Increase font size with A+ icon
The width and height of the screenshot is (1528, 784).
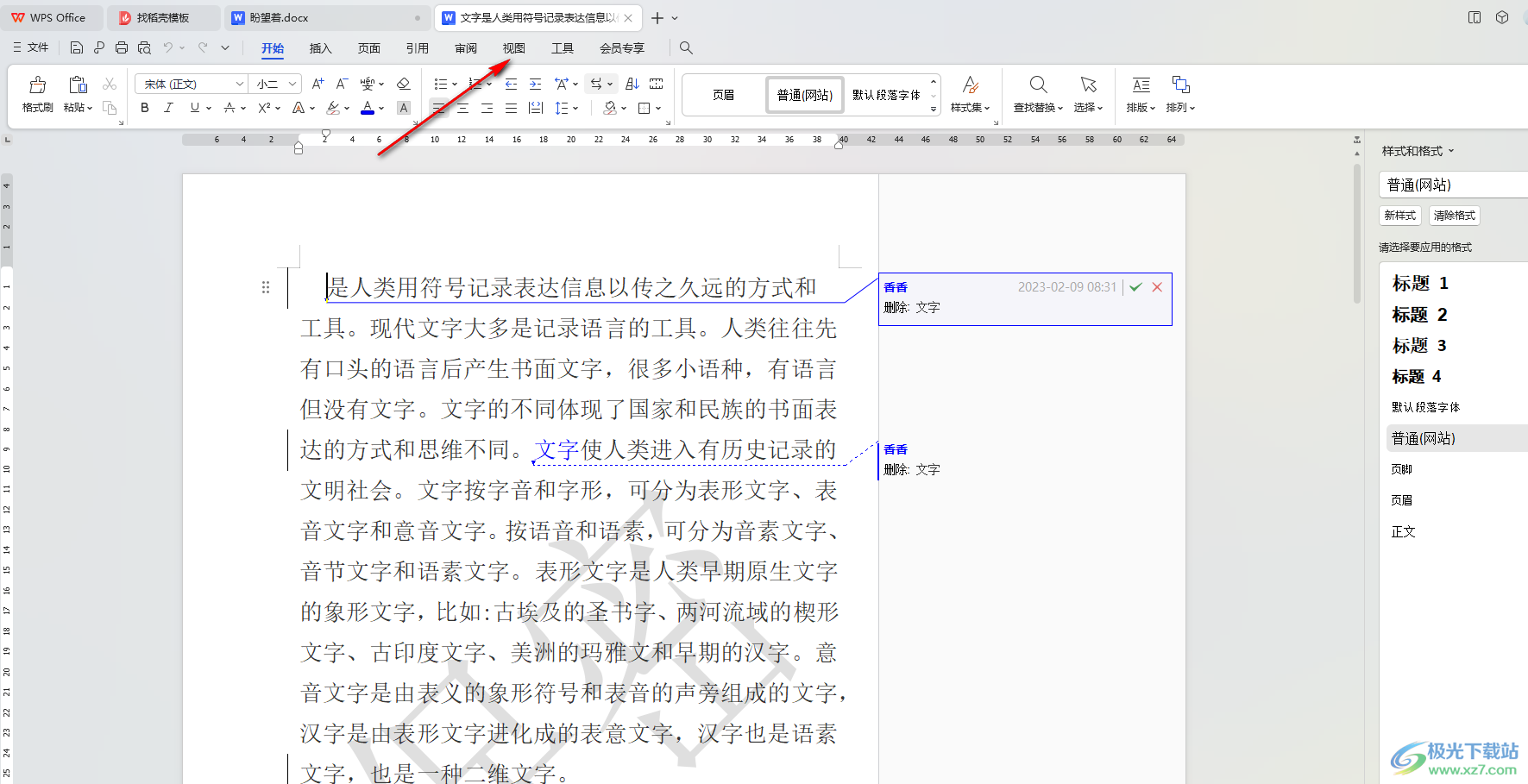coord(318,84)
